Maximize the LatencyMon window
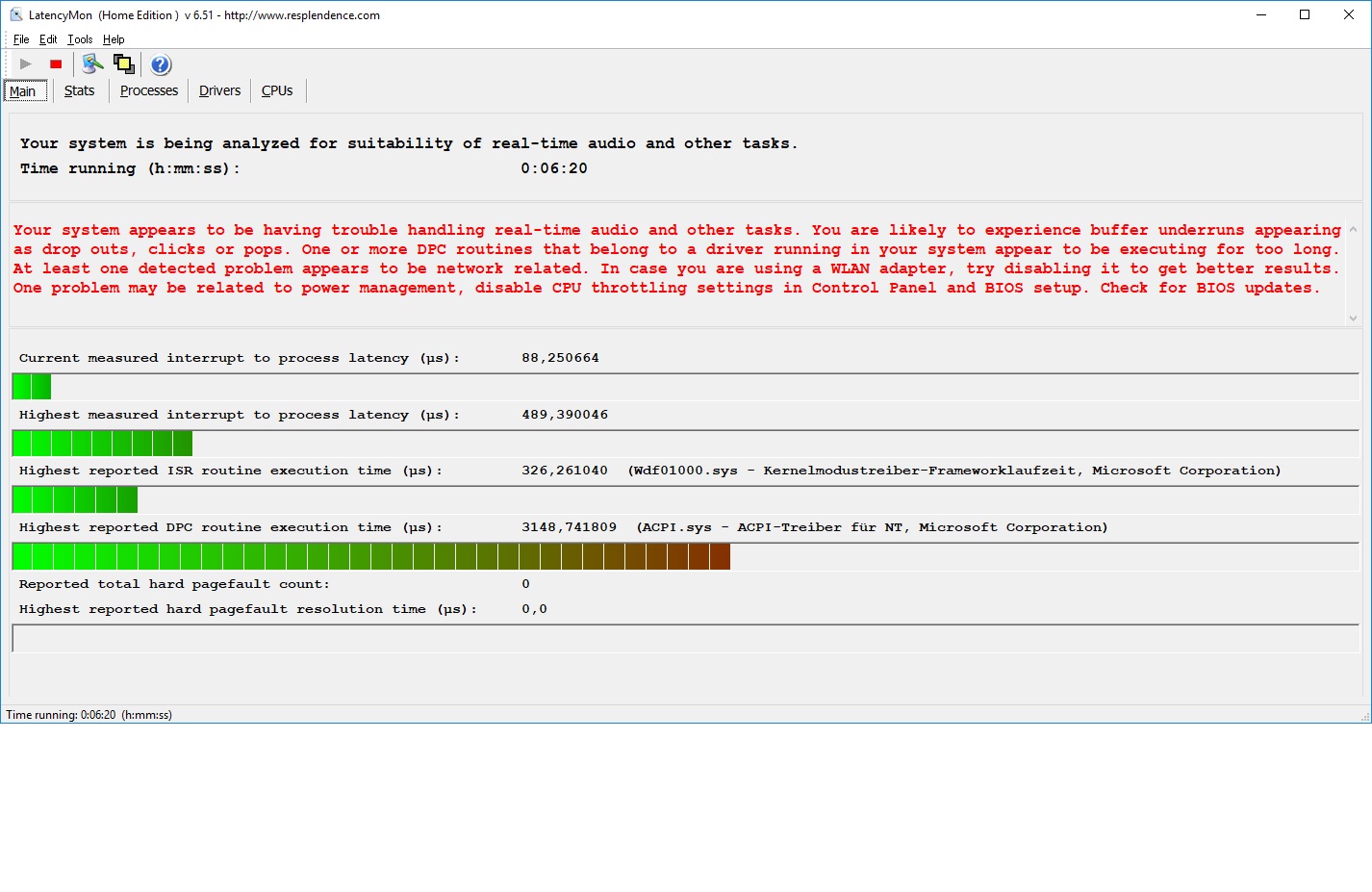 coord(1305,14)
